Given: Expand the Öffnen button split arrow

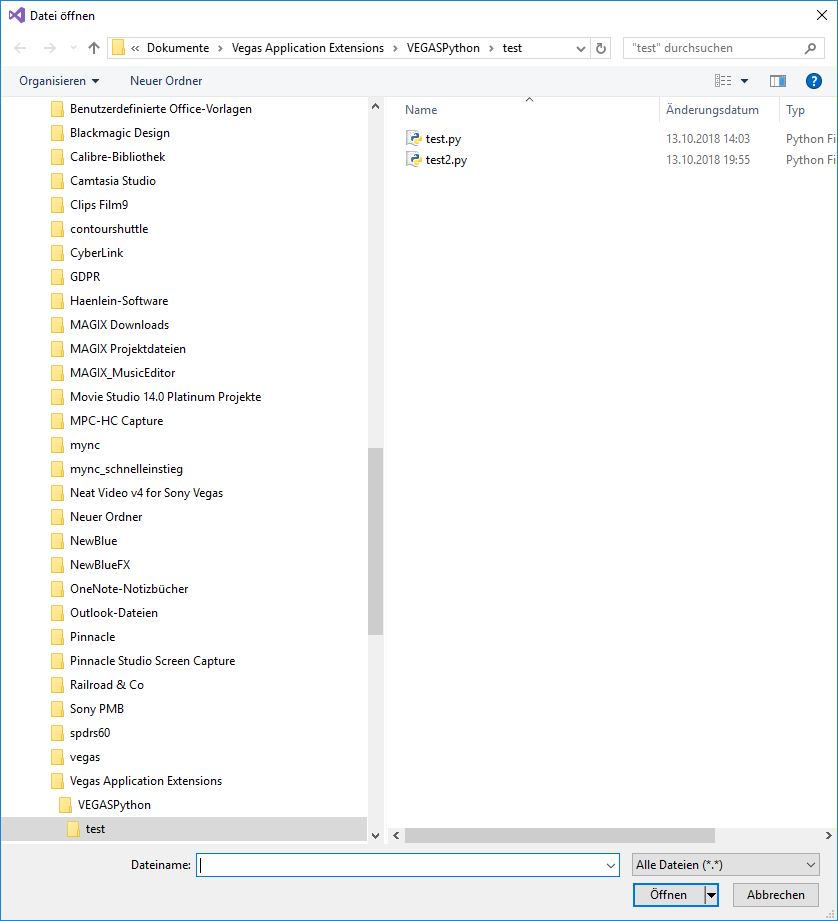Looking at the screenshot, I should click(x=712, y=895).
